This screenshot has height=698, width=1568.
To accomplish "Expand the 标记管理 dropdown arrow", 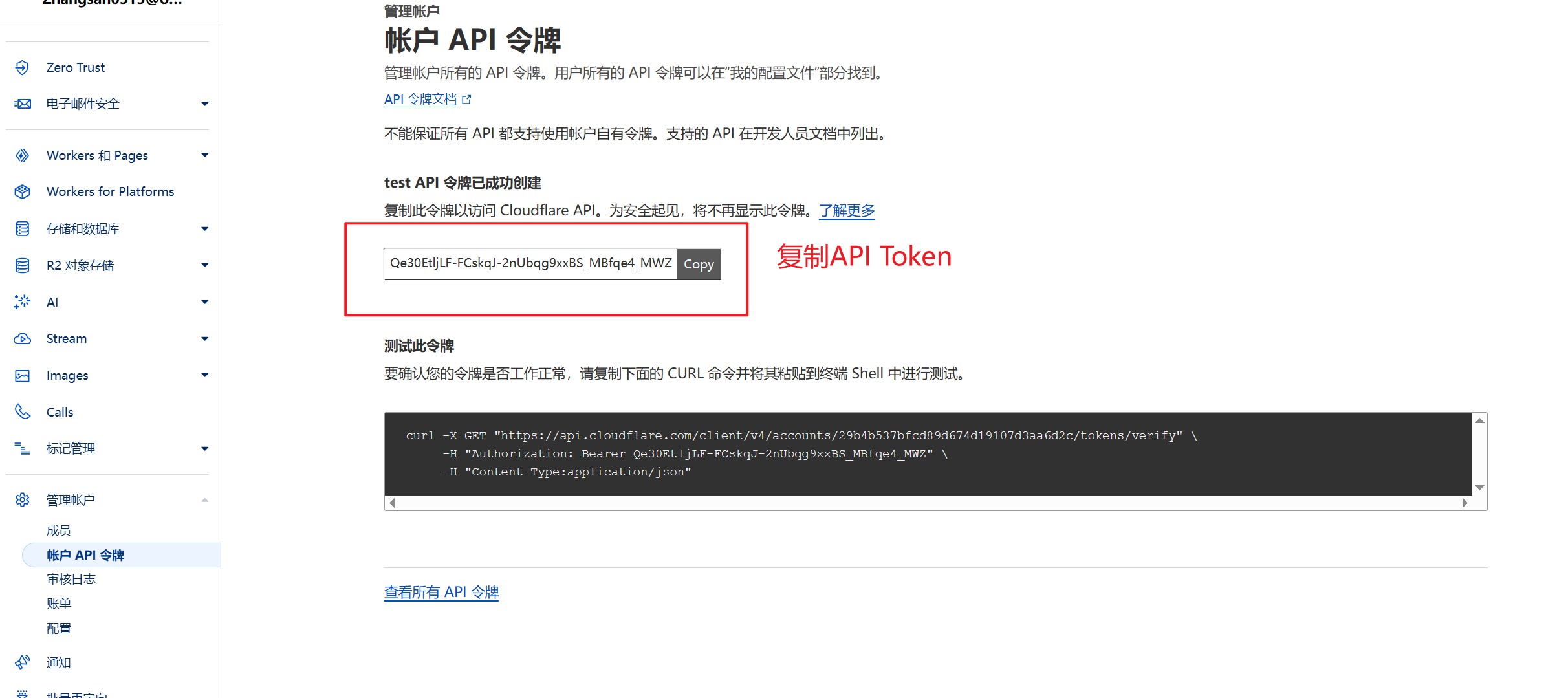I will pos(204,448).
